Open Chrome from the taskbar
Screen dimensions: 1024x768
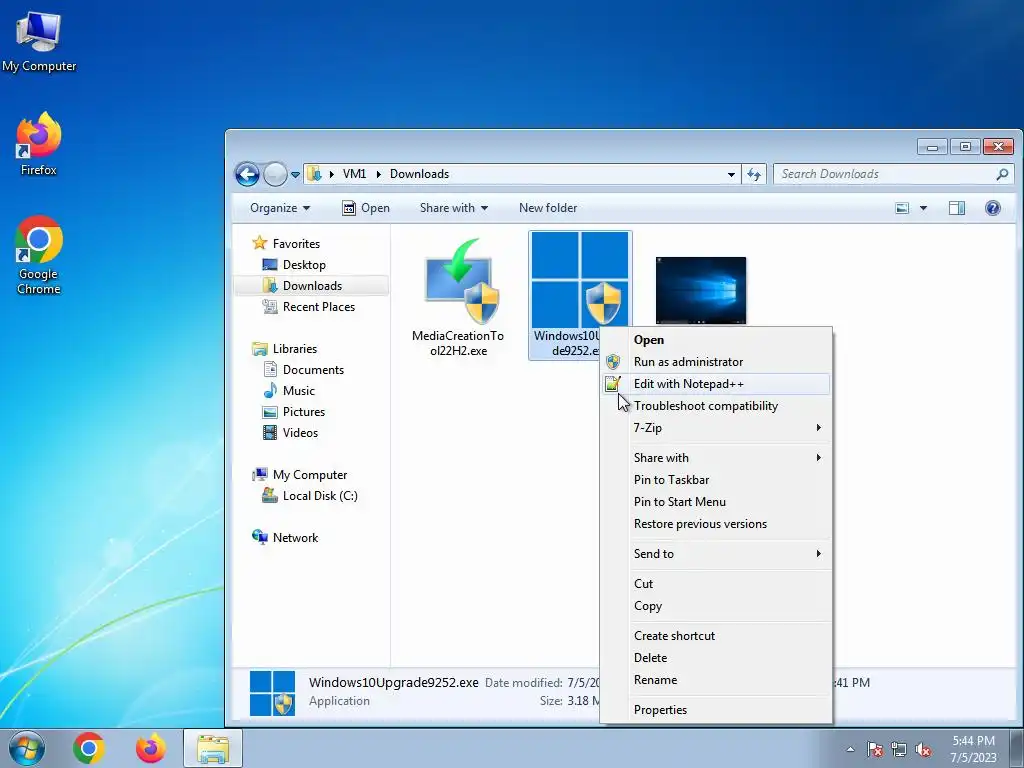point(89,748)
